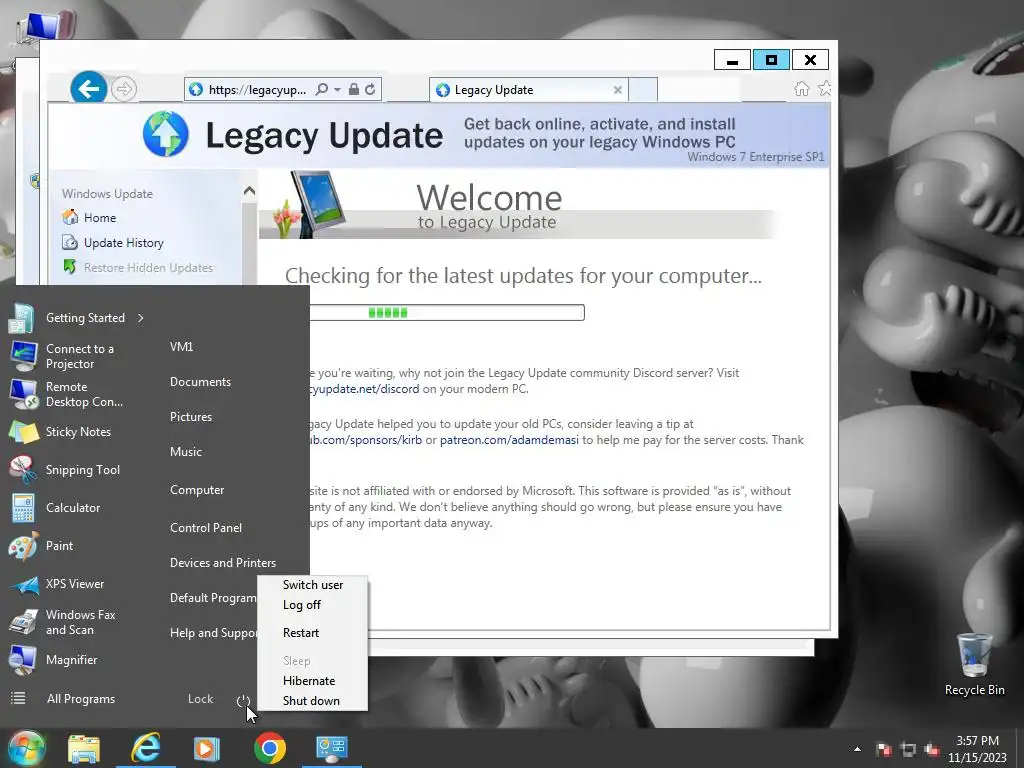Choose Switch user in power menu
Screen dimensions: 1024x768
313,585
